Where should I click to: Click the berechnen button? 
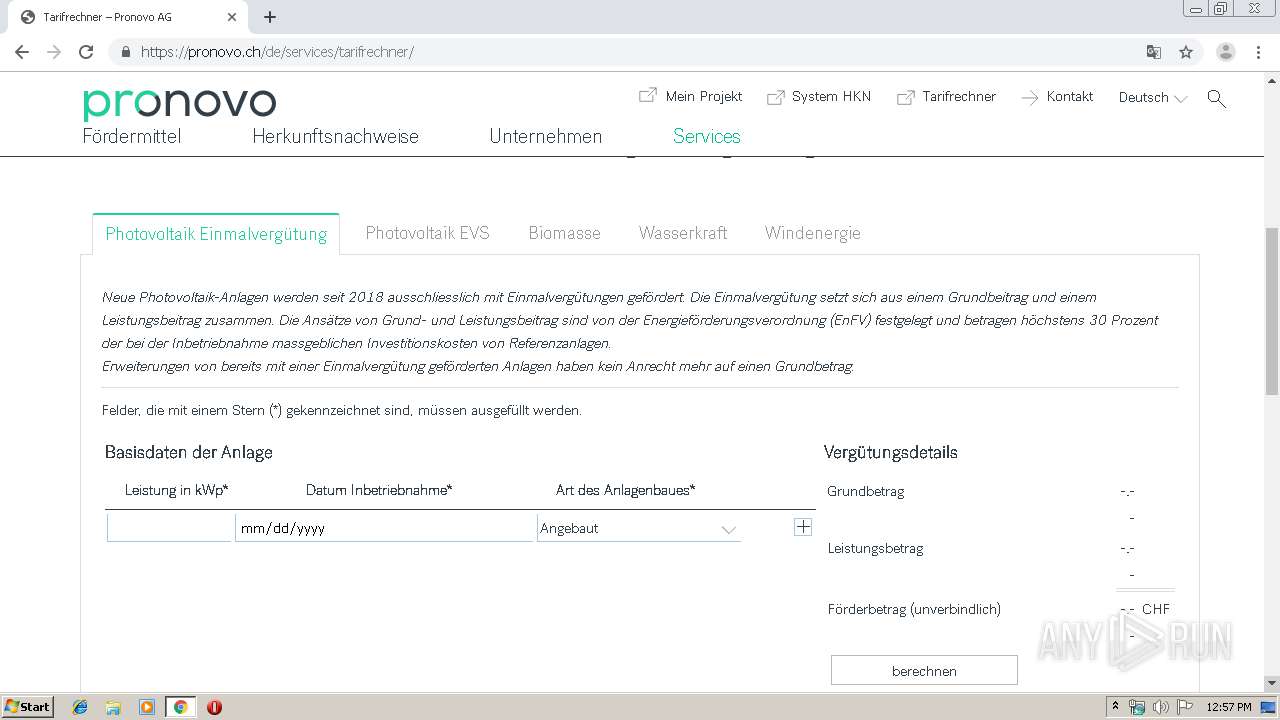[924, 671]
